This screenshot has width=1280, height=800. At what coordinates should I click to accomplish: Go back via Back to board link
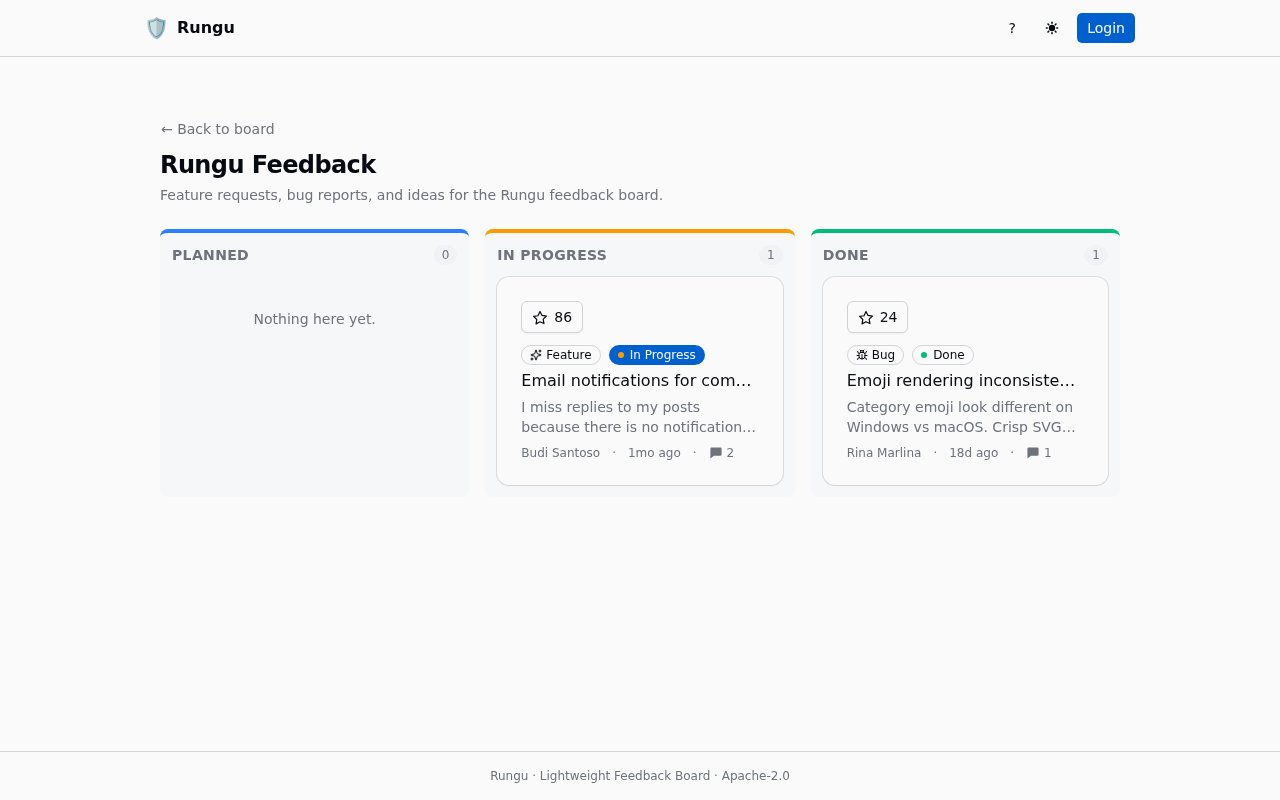tap(217, 129)
